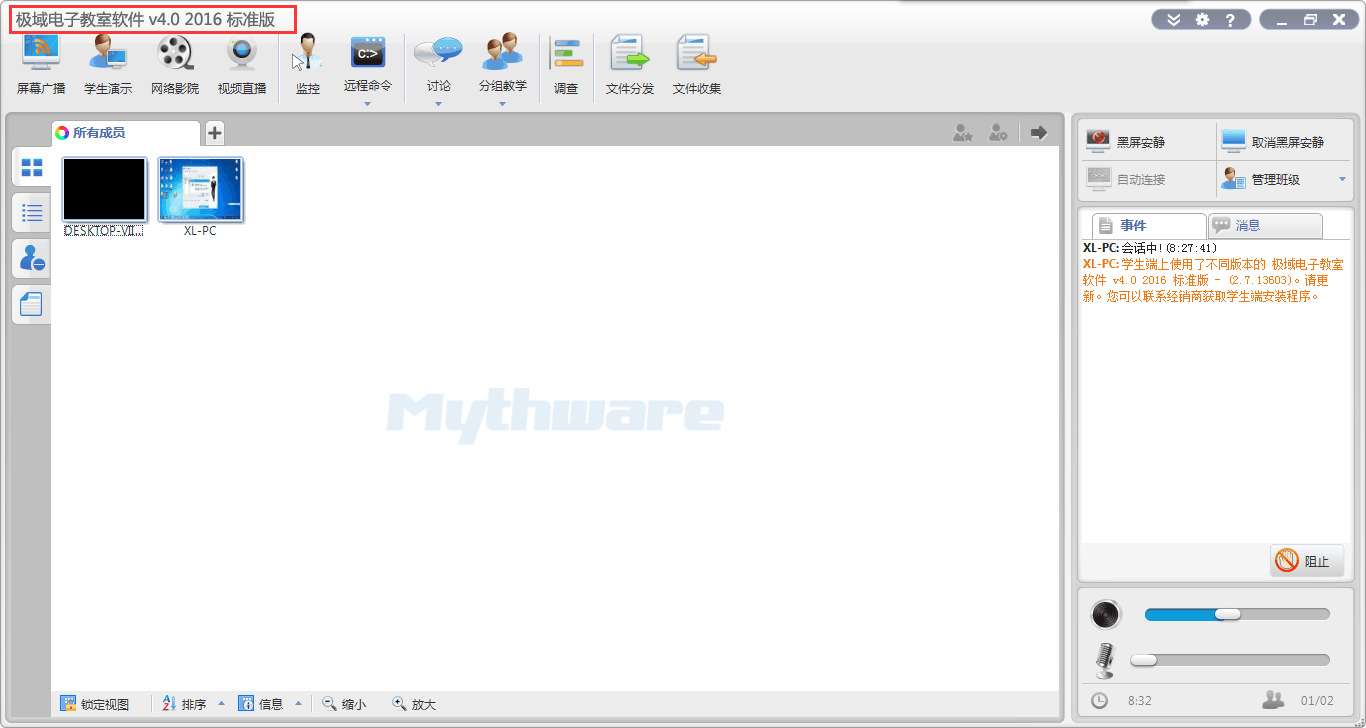Screen dimensions: 1366x728
Task: Switch to 消息 messages tab
Action: tap(1265, 226)
